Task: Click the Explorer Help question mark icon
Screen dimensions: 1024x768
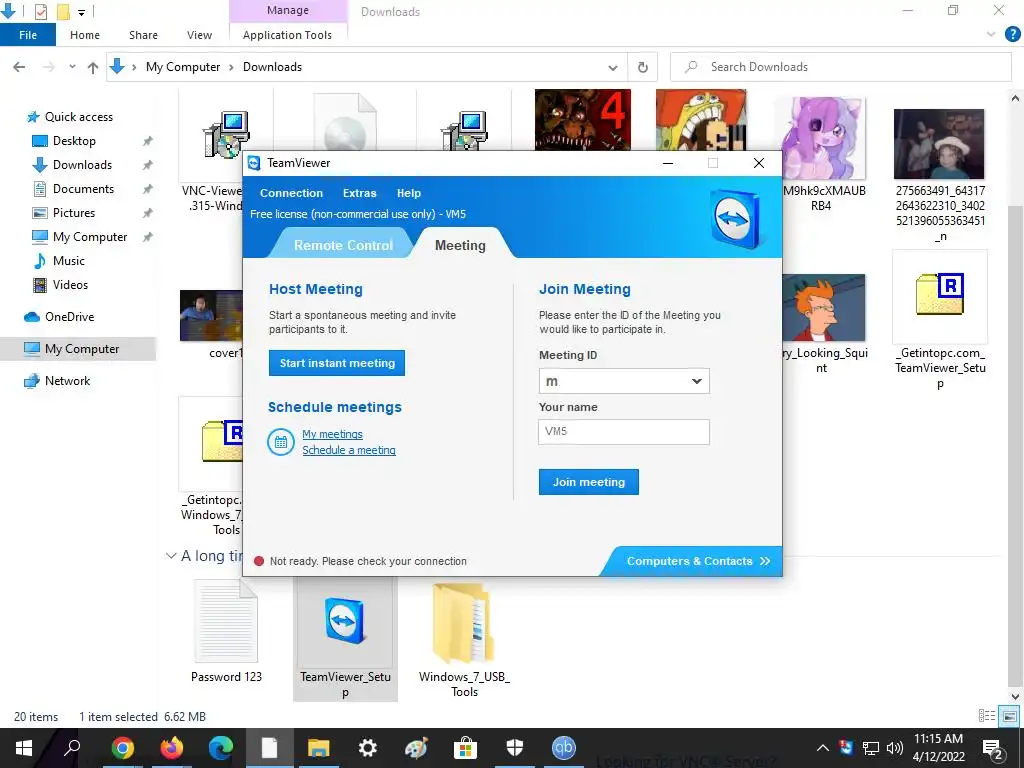Action: 1012,35
